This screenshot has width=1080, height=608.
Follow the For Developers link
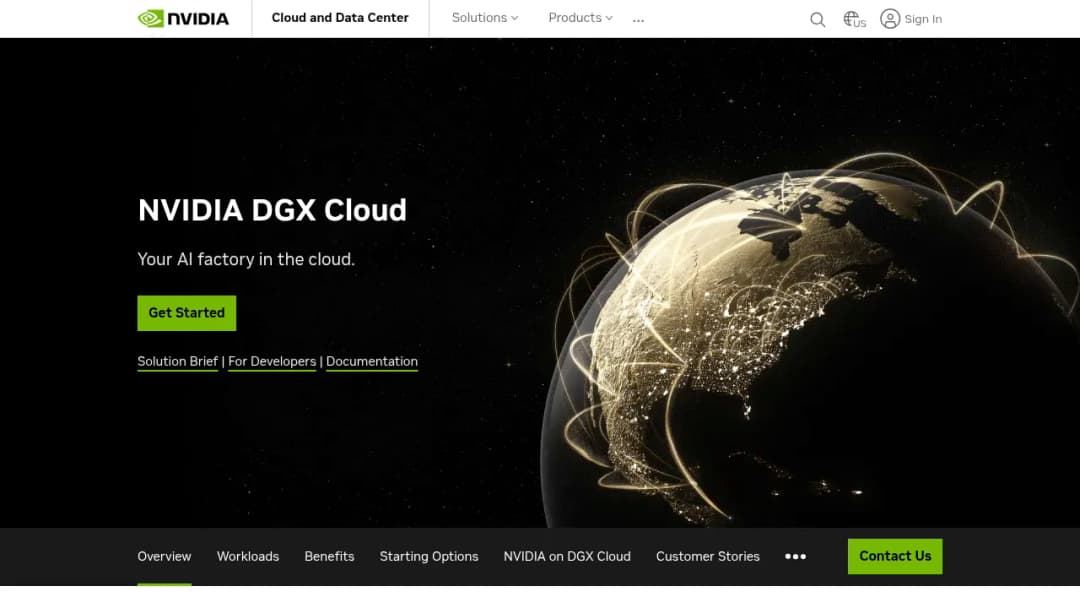272,361
